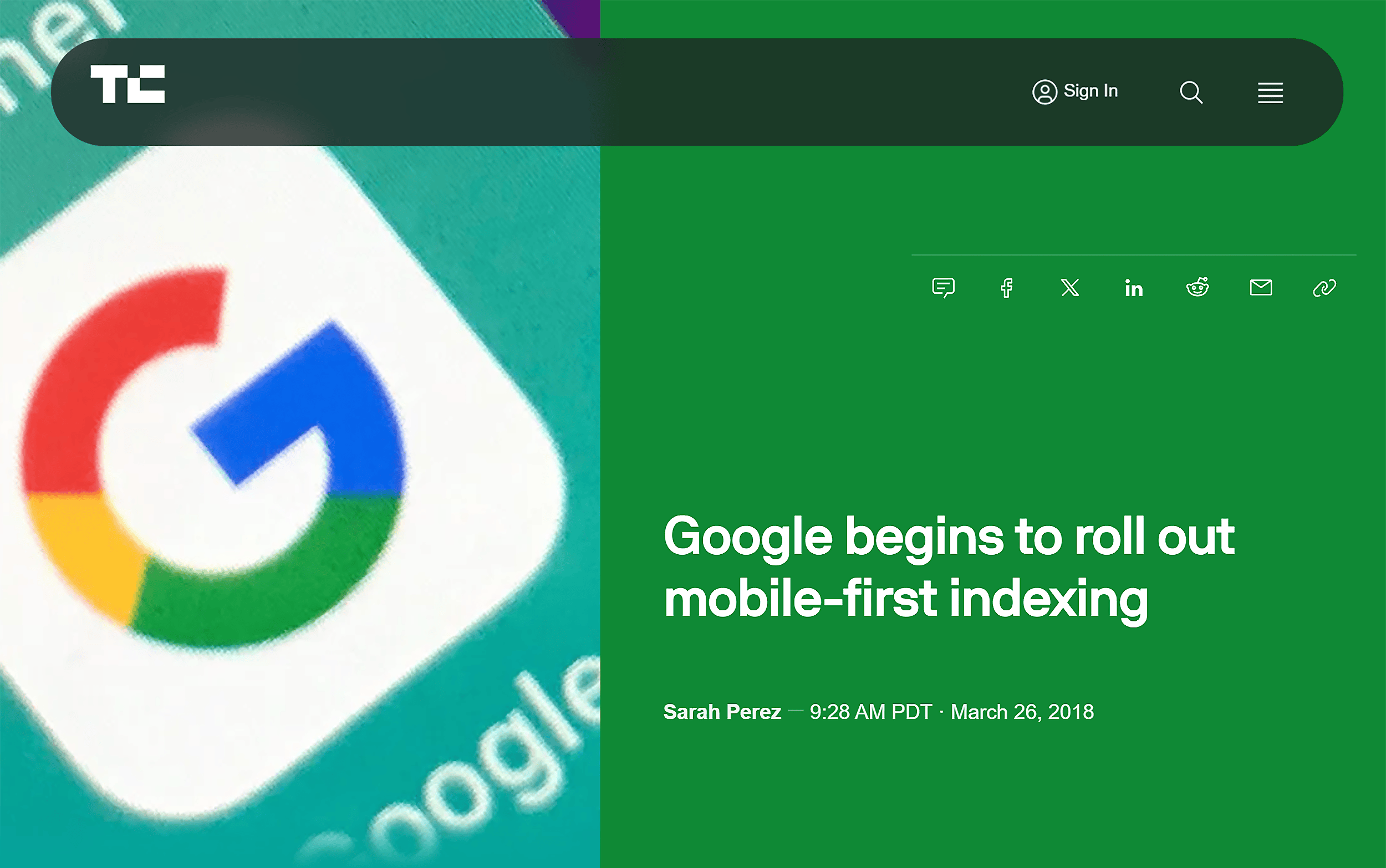Open search with the magnifier icon
Image resolution: width=1386 pixels, height=868 pixels.
pos(1191,92)
